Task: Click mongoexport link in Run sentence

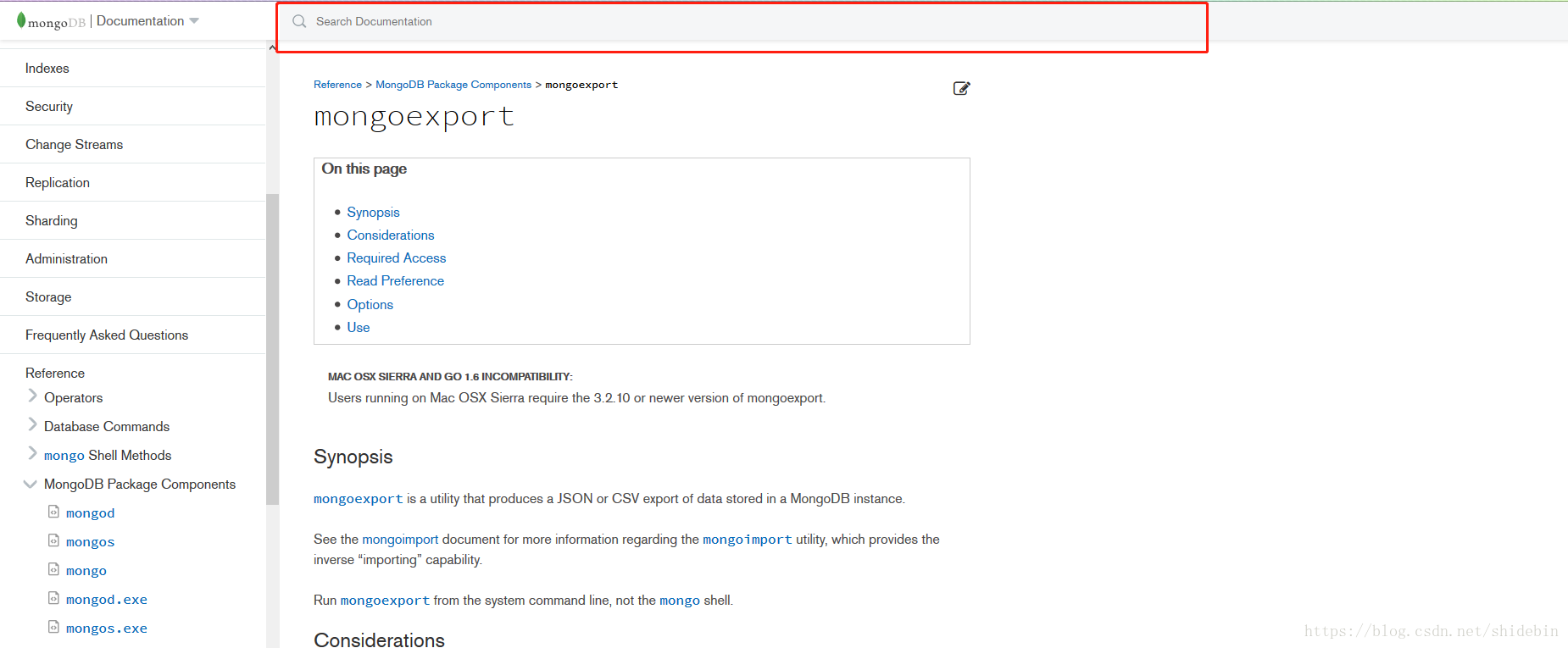Action: [385, 601]
